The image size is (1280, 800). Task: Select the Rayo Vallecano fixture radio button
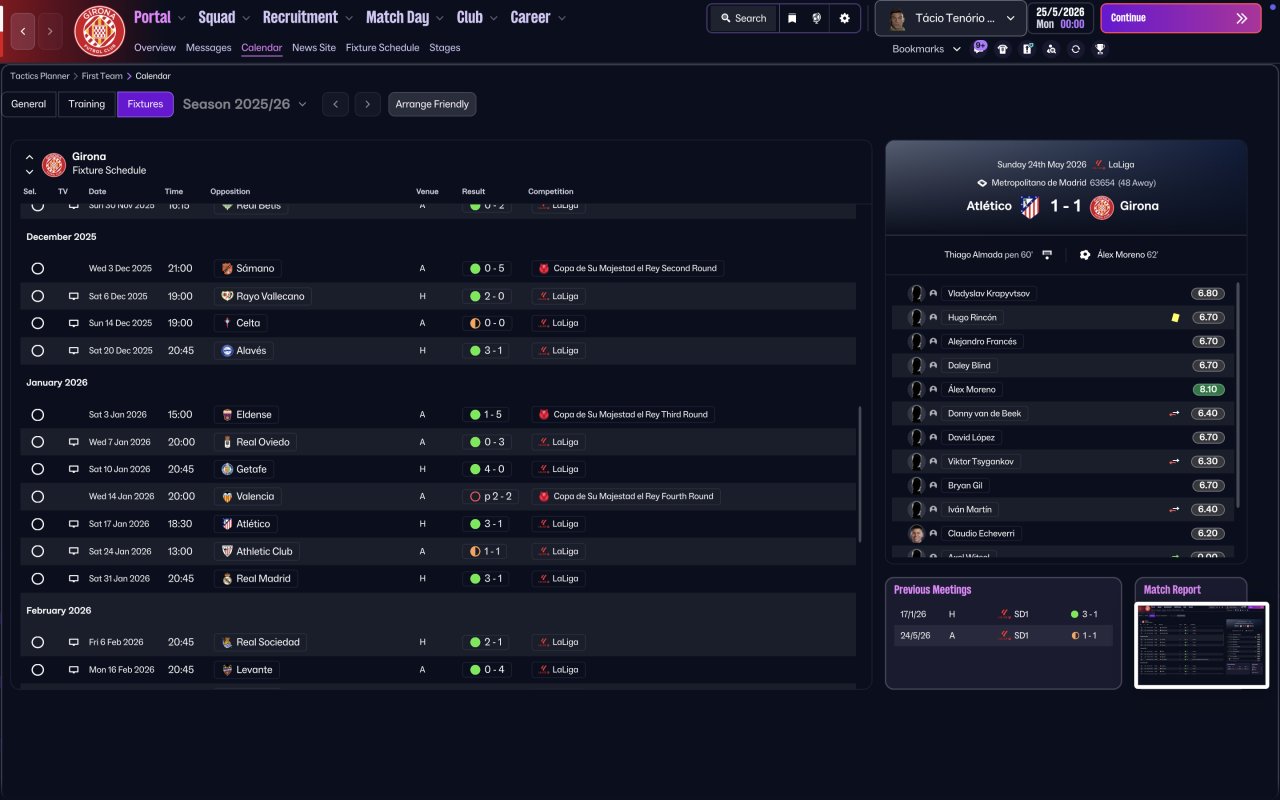[x=38, y=296]
